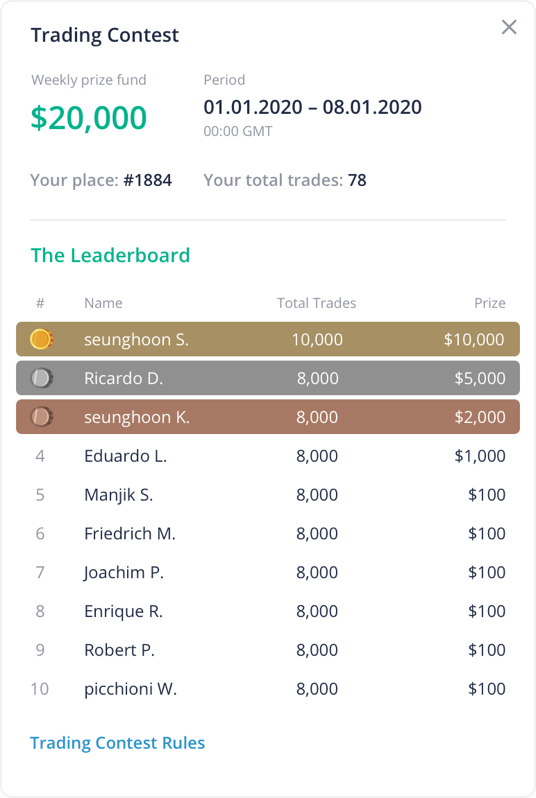
Task: Select the seunghoon S. first place row
Action: click(x=268, y=339)
